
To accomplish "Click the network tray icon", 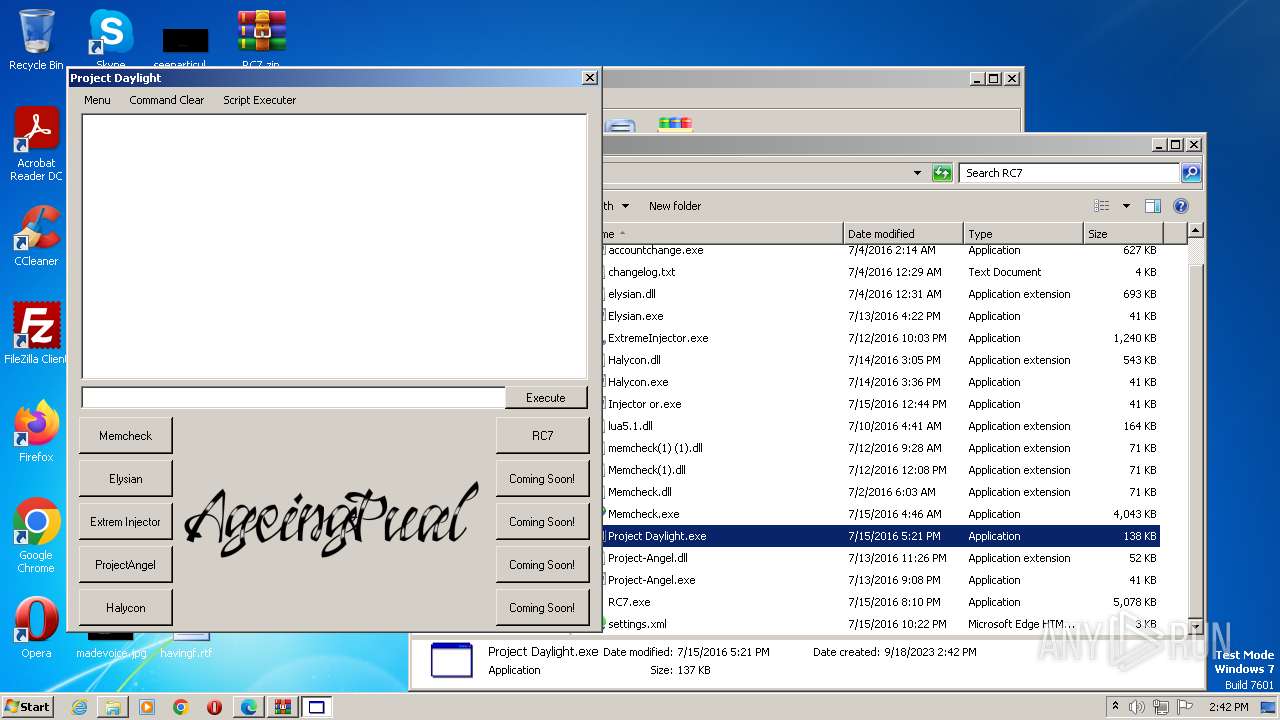I will (x=1162, y=707).
